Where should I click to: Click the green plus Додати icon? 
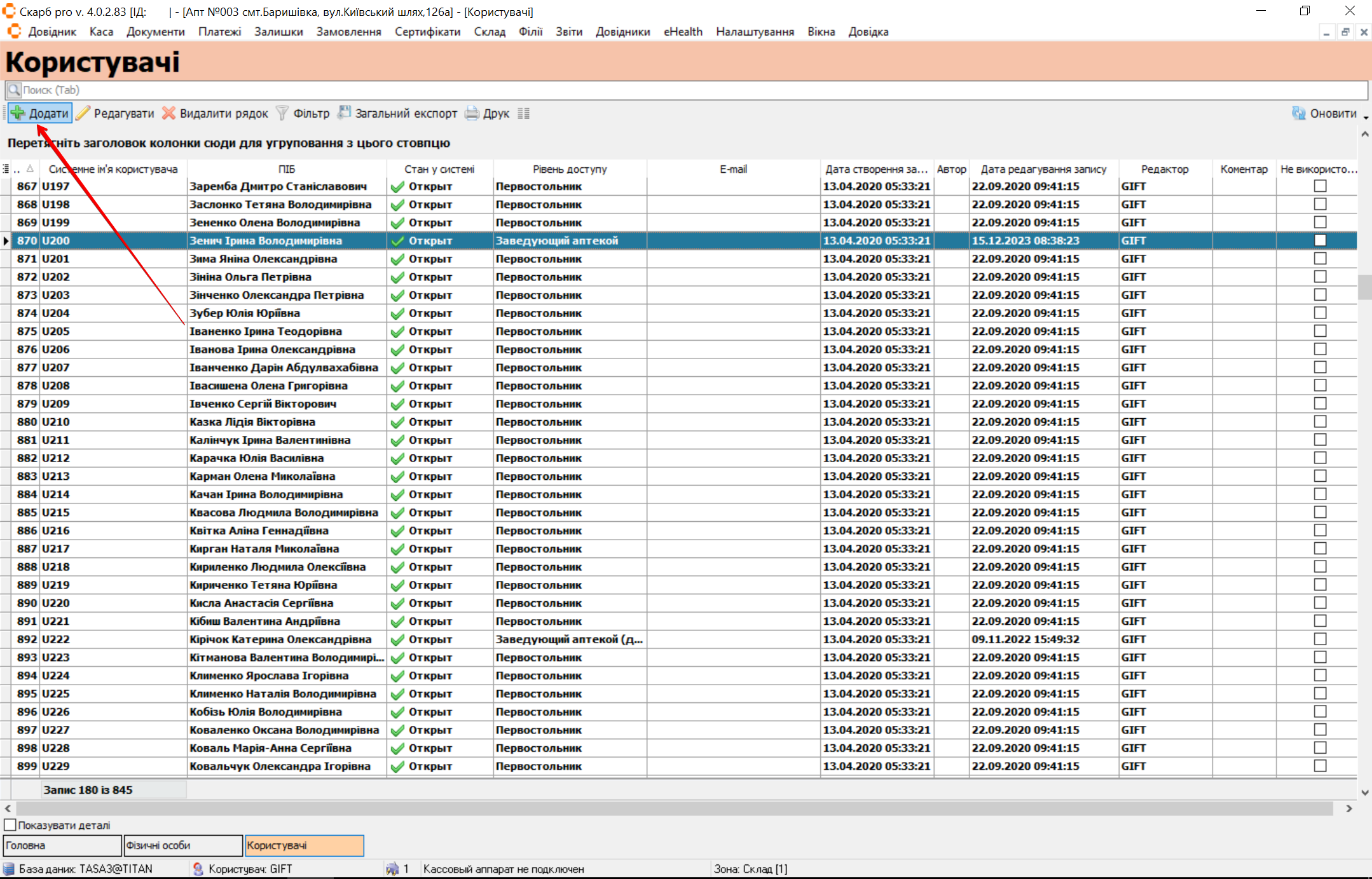click(x=18, y=113)
